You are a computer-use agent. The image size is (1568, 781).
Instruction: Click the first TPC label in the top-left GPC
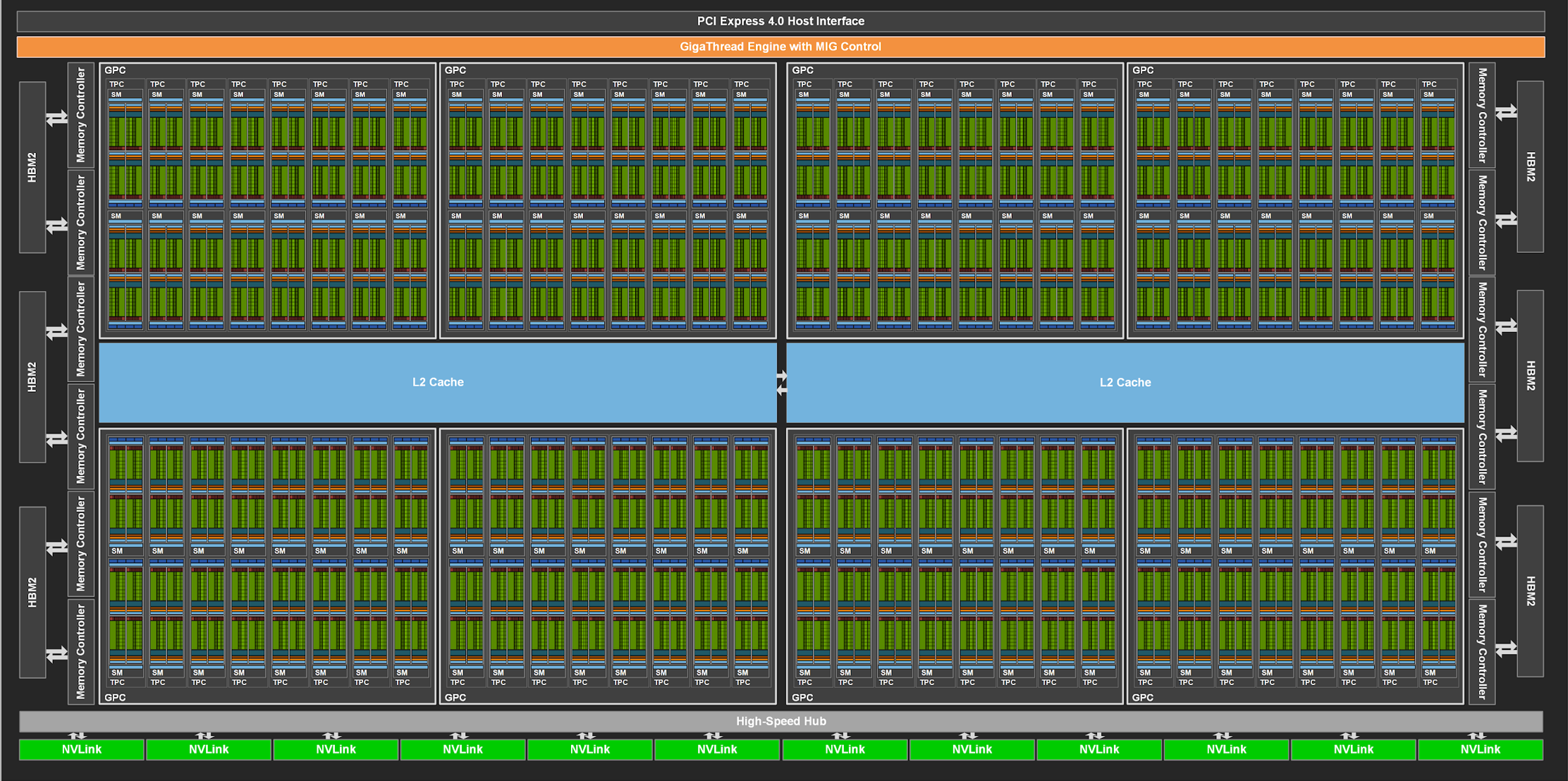[x=117, y=84]
